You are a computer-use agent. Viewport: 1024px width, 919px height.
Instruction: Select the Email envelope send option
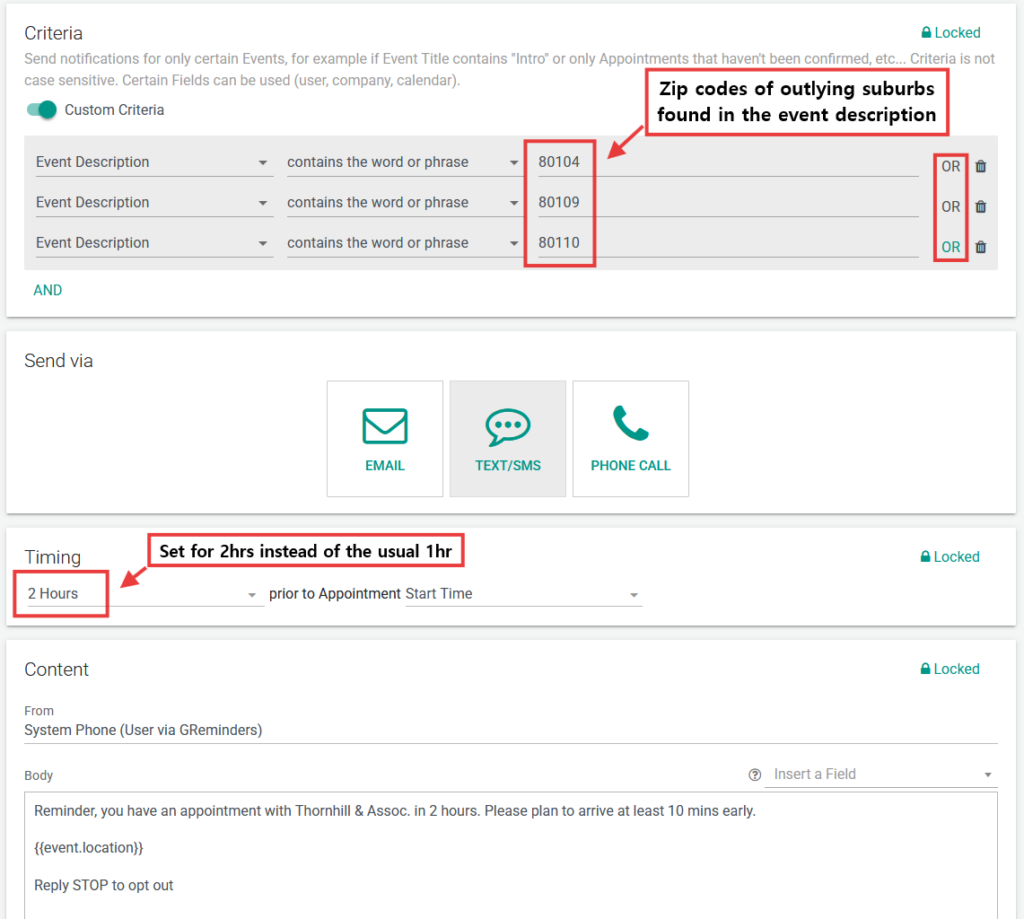(385, 438)
